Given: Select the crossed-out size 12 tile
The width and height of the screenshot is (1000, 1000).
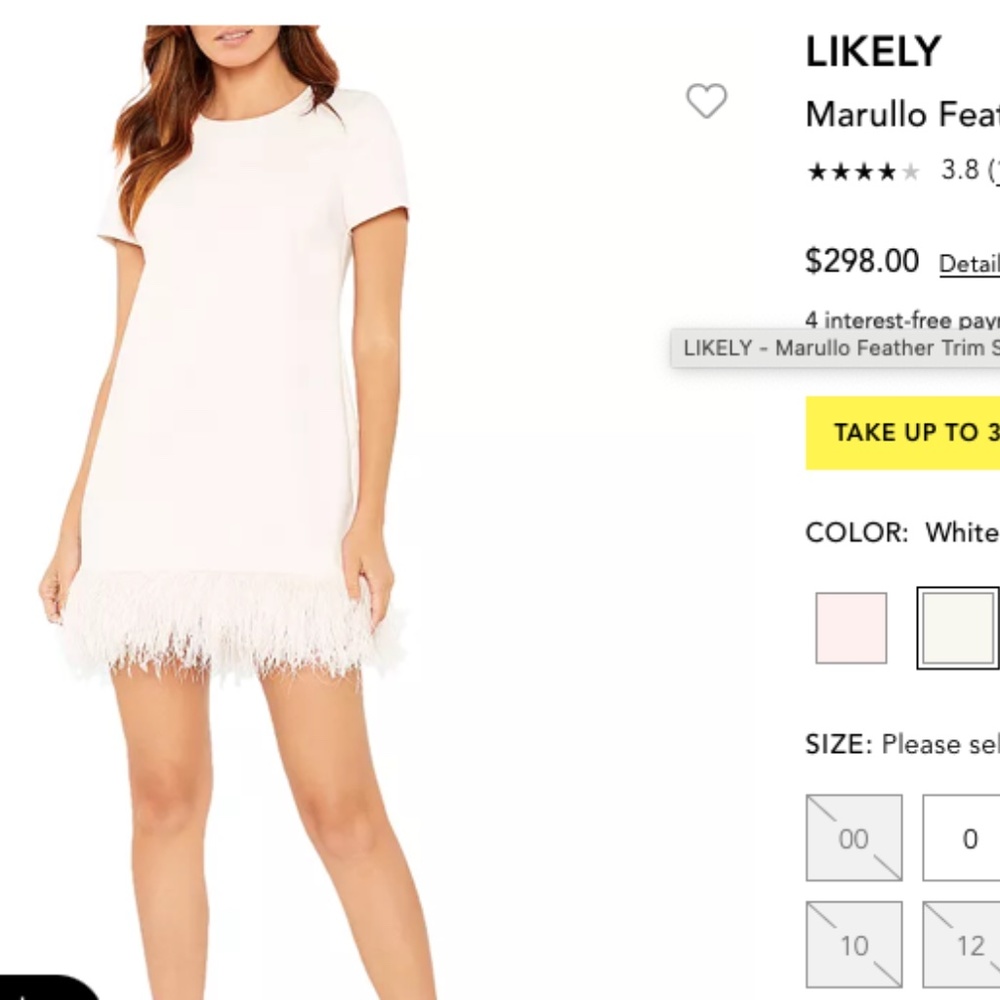Looking at the screenshot, I should point(967,943).
